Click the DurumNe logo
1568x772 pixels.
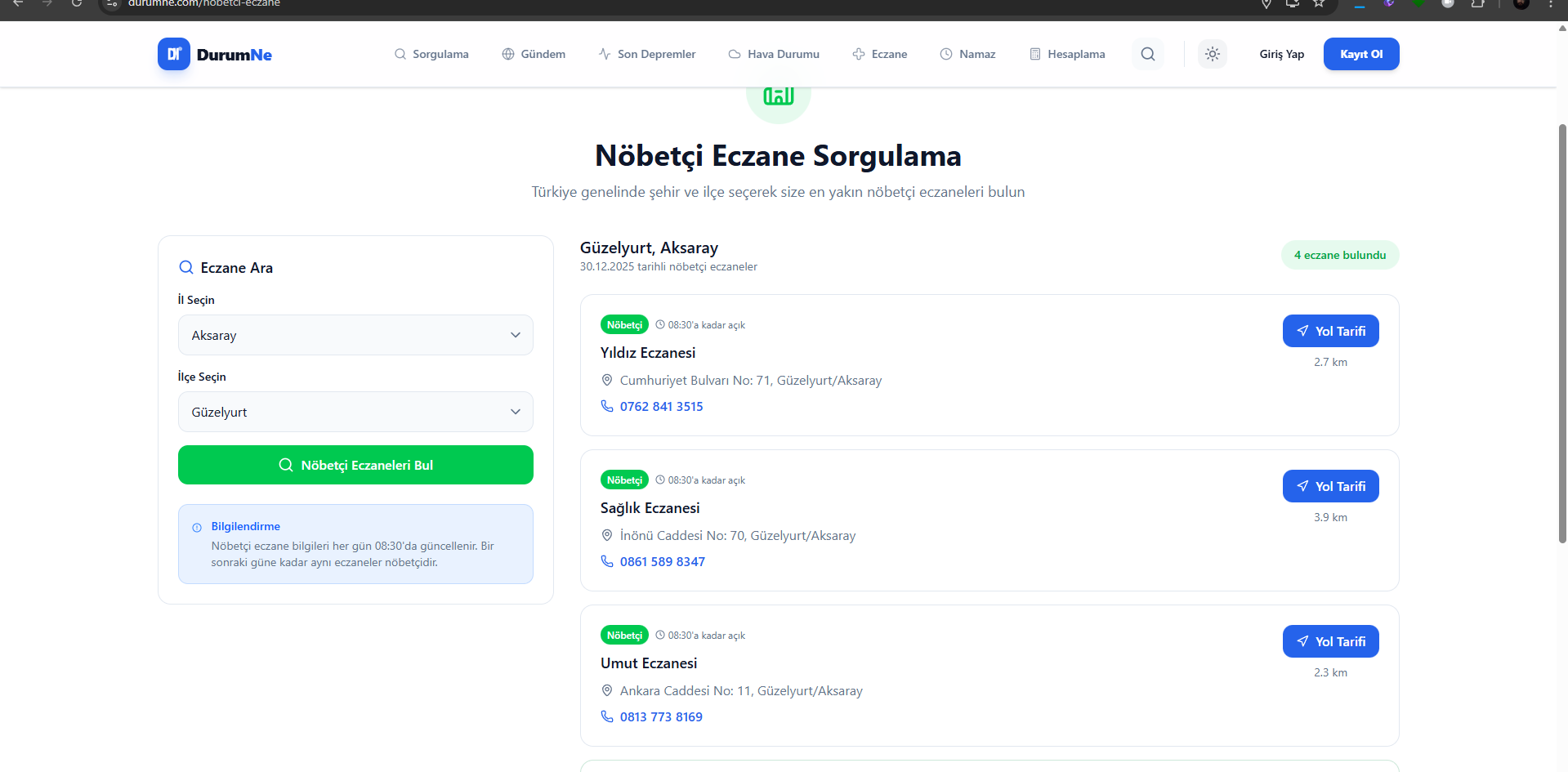point(215,54)
